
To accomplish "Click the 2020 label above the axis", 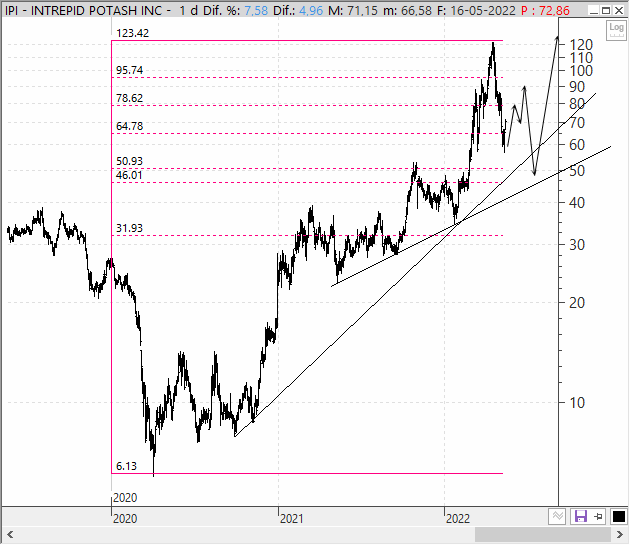I will (125, 498).
